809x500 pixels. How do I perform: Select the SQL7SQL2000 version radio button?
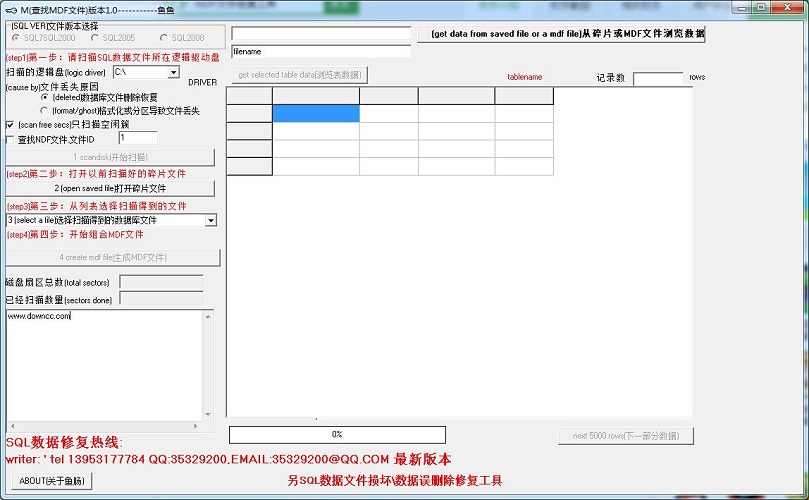coord(15,38)
